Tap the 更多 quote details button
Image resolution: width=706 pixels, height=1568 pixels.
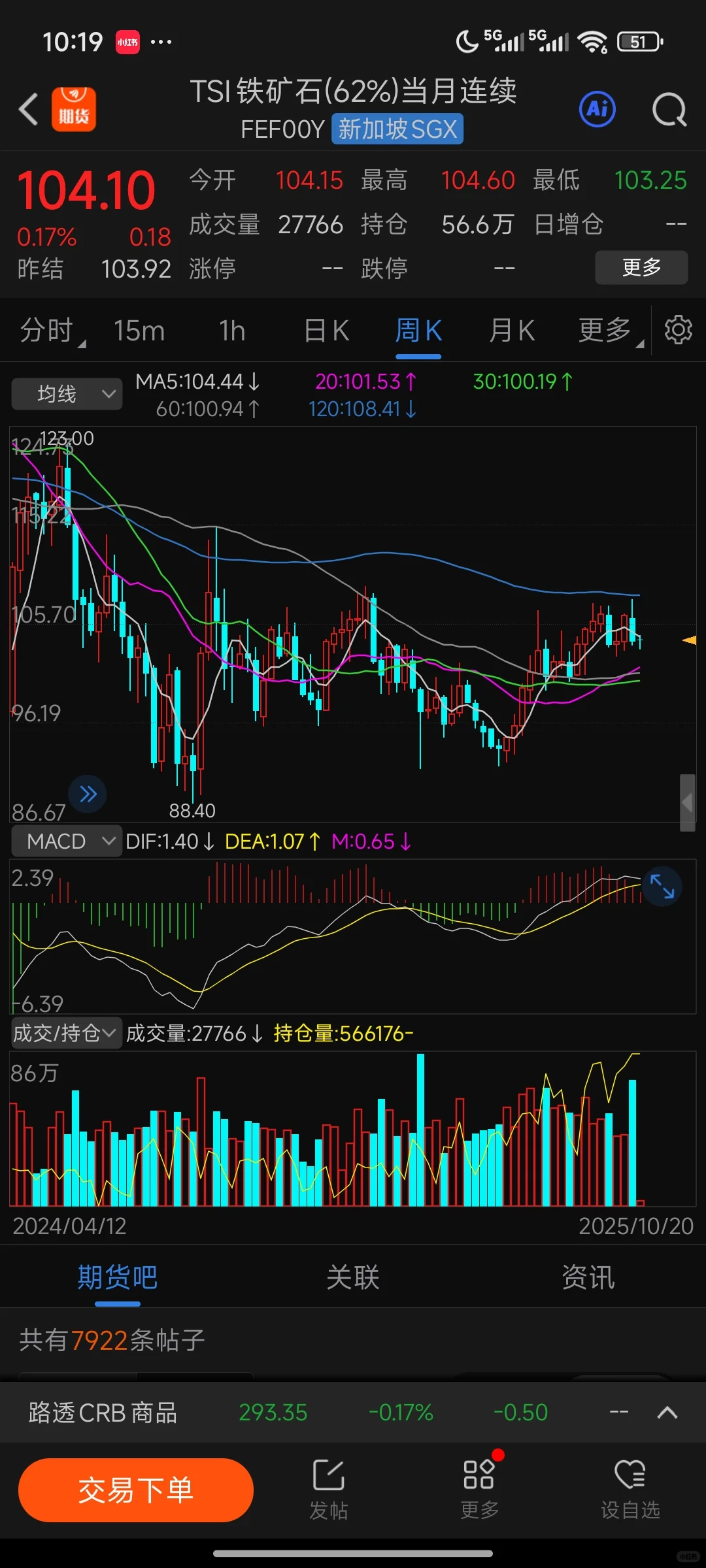(641, 267)
